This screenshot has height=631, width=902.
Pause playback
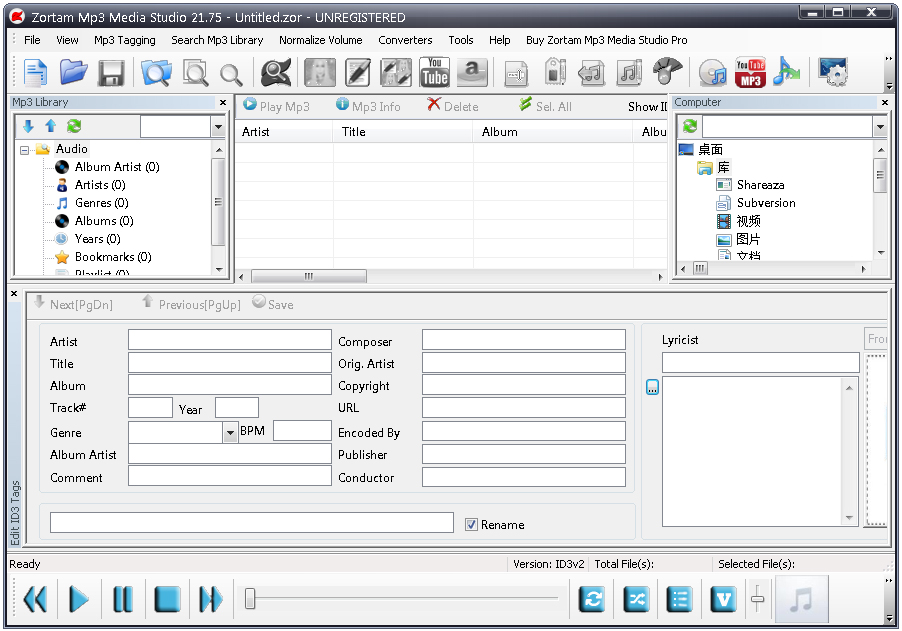[123, 599]
